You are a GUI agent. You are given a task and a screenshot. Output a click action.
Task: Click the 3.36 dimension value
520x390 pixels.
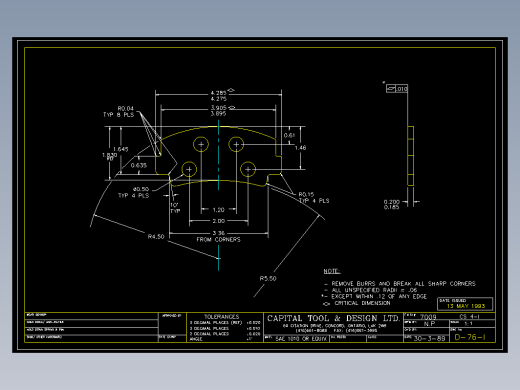(x=218, y=233)
